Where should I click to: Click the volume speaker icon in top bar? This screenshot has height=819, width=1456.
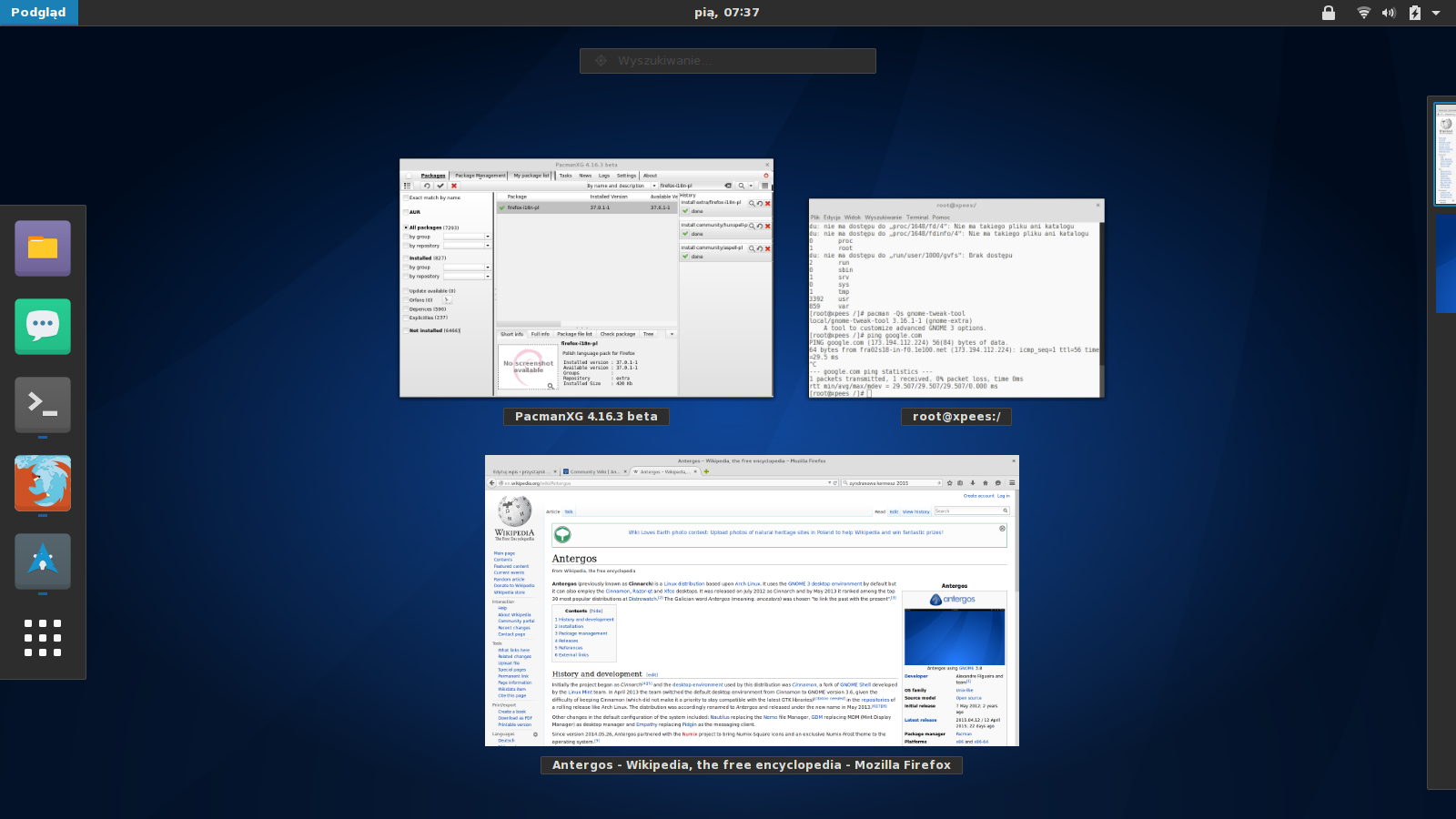(1388, 13)
